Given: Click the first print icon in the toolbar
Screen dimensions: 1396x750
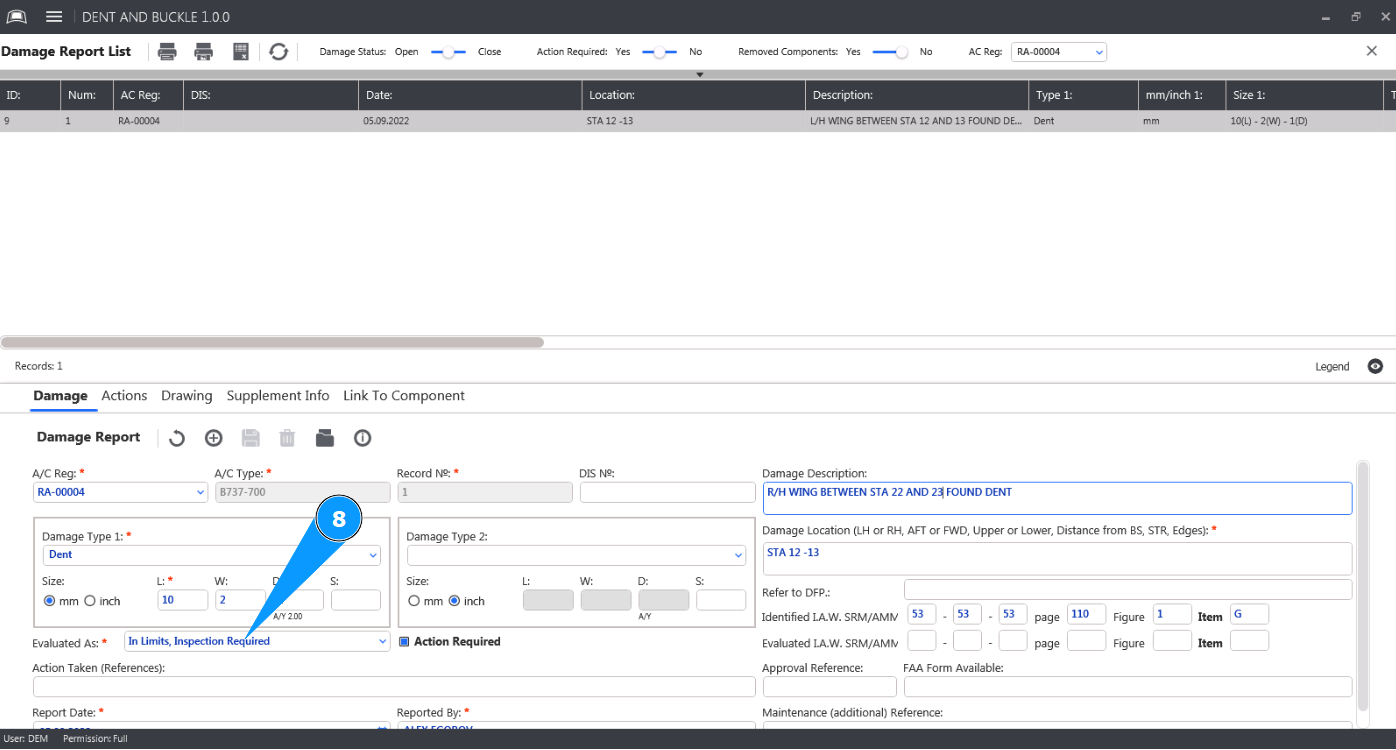Looking at the screenshot, I should coord(168,52).
